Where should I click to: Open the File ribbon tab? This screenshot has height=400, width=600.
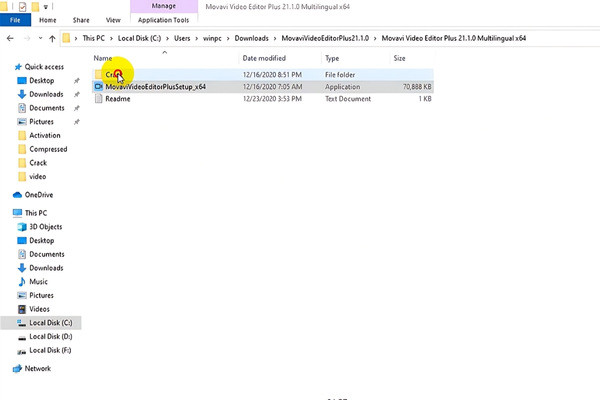[15, 20]
